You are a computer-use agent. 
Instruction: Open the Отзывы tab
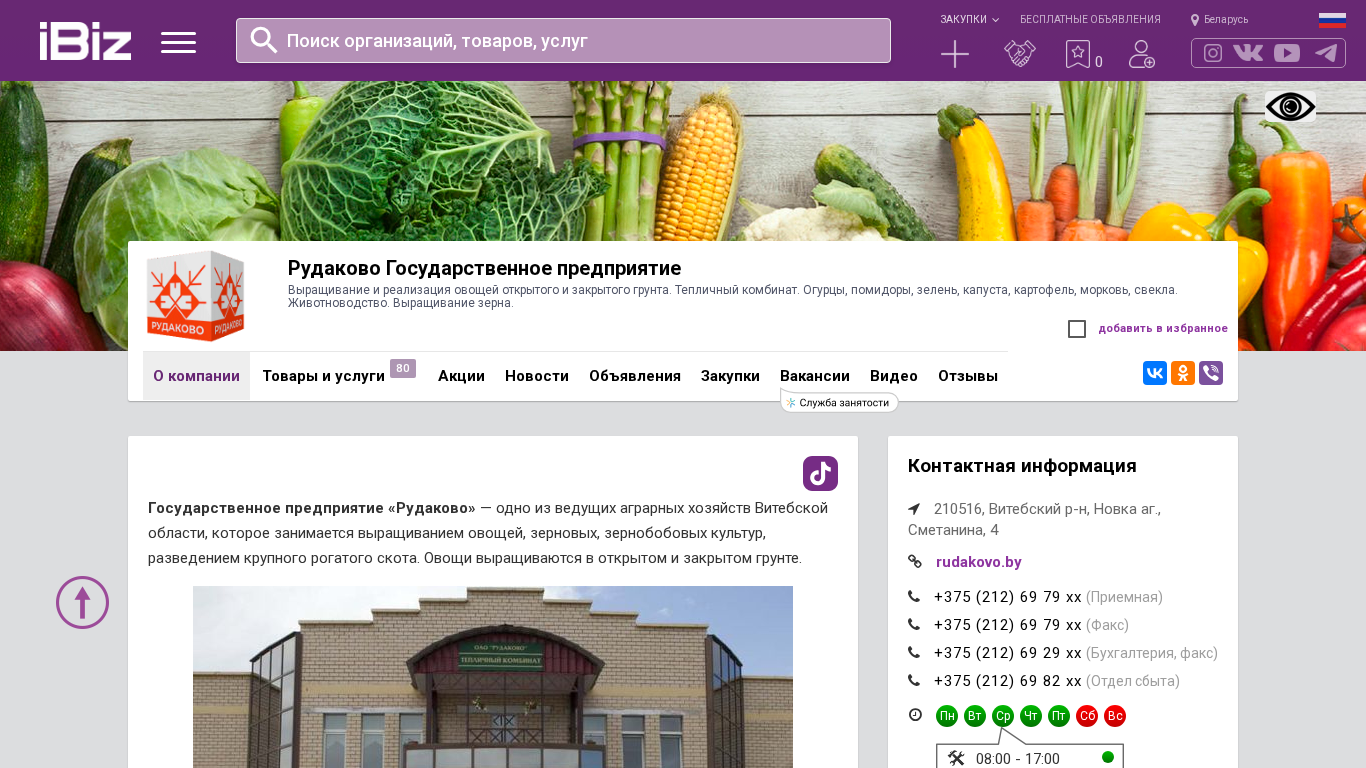point(968,376)
